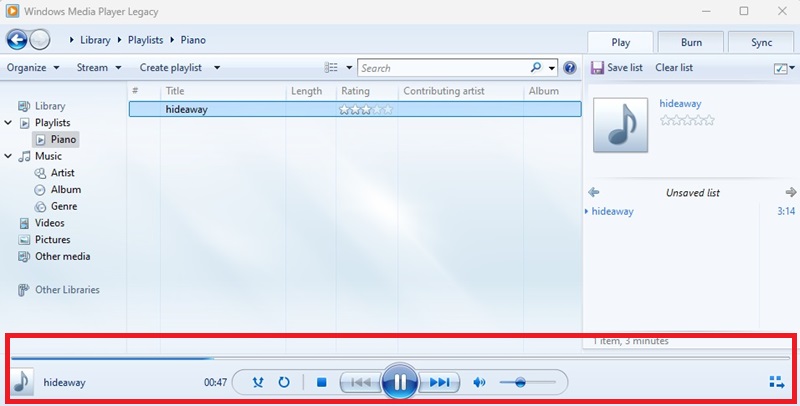
Task: Select Music in navigation tree
Action: tap(48, 156)
